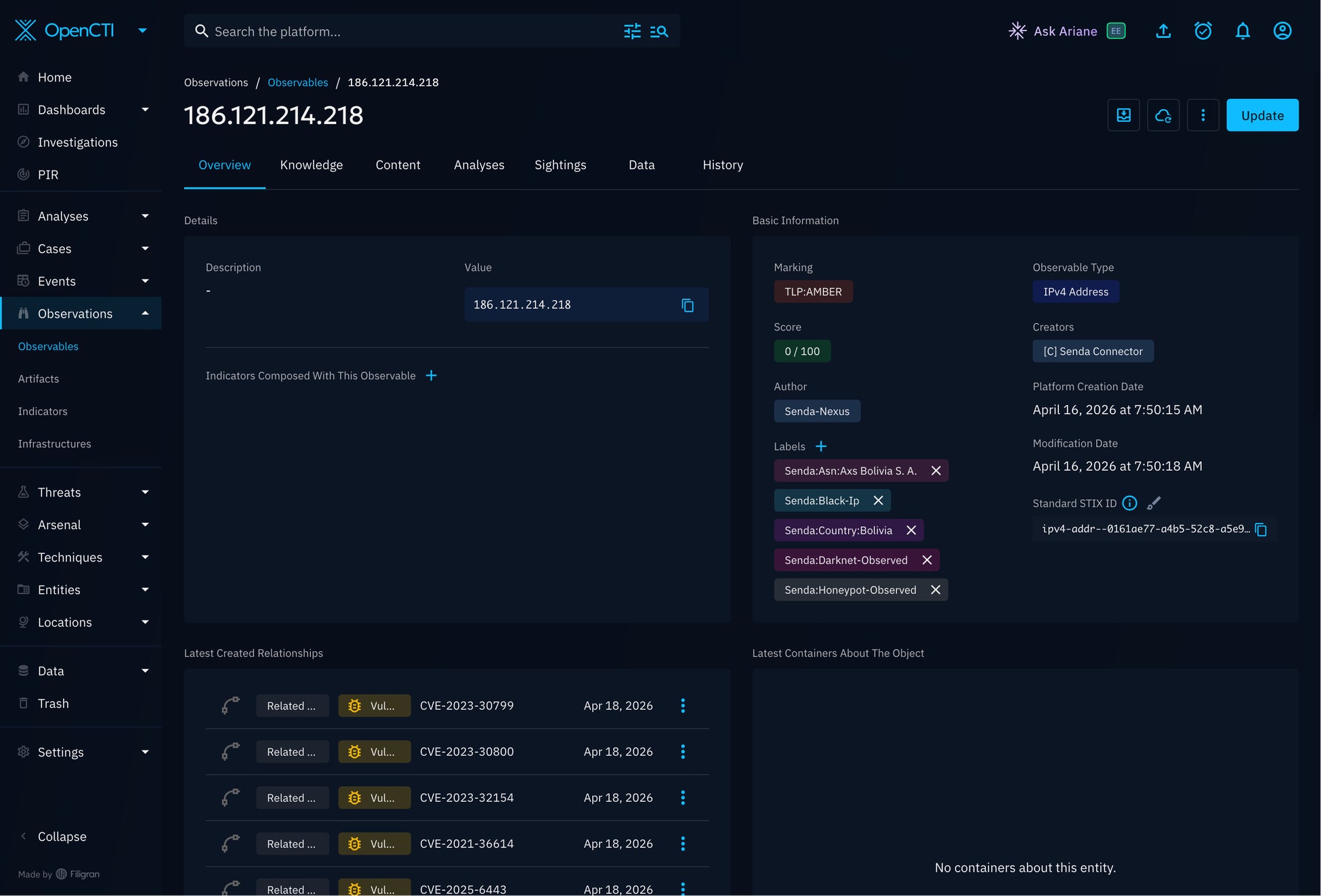Go to Observables breadcrumb link
This screenshot has width=1321, height=896.
pos(297,83)
